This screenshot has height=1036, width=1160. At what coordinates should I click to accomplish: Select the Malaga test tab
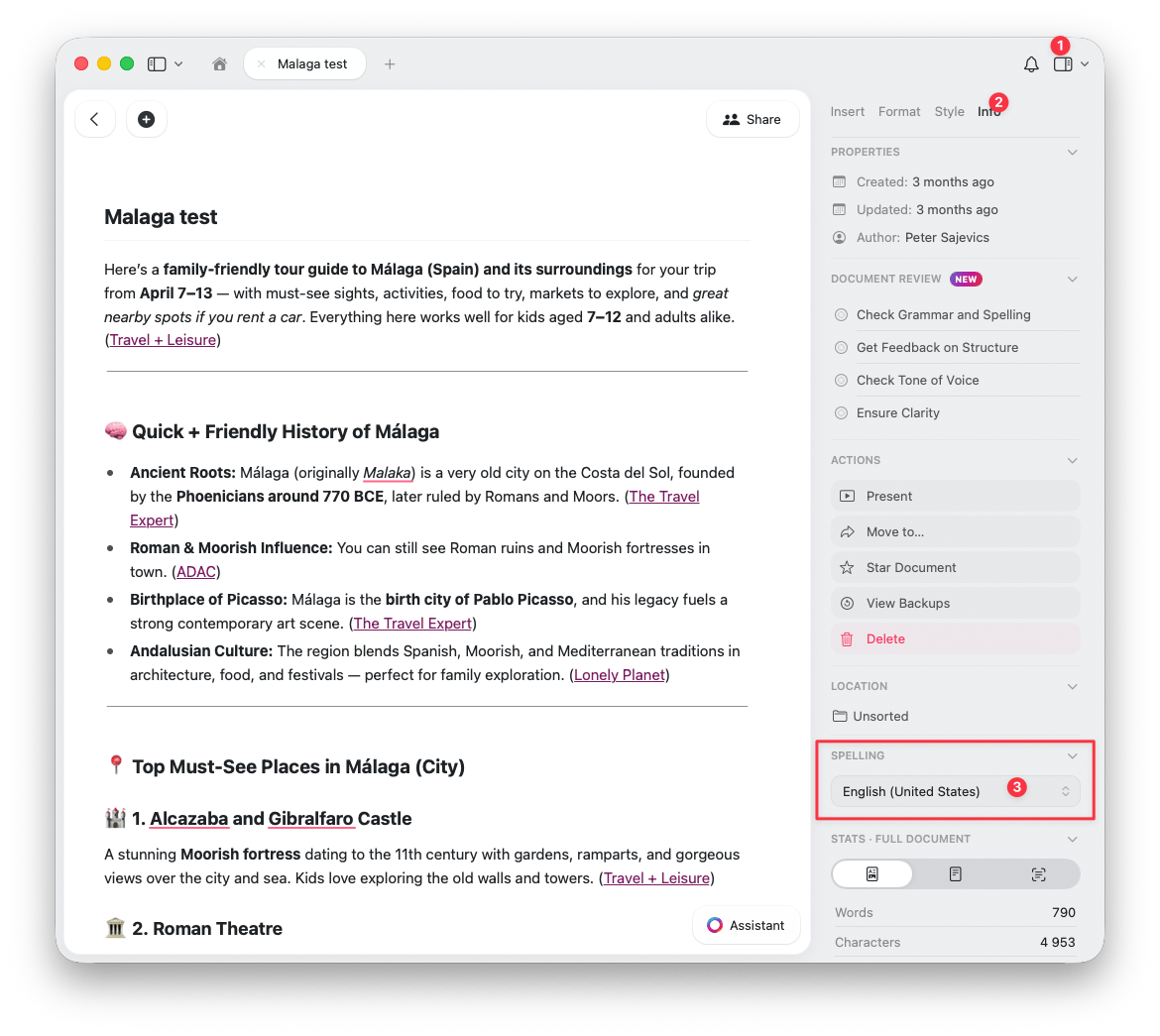304,64
